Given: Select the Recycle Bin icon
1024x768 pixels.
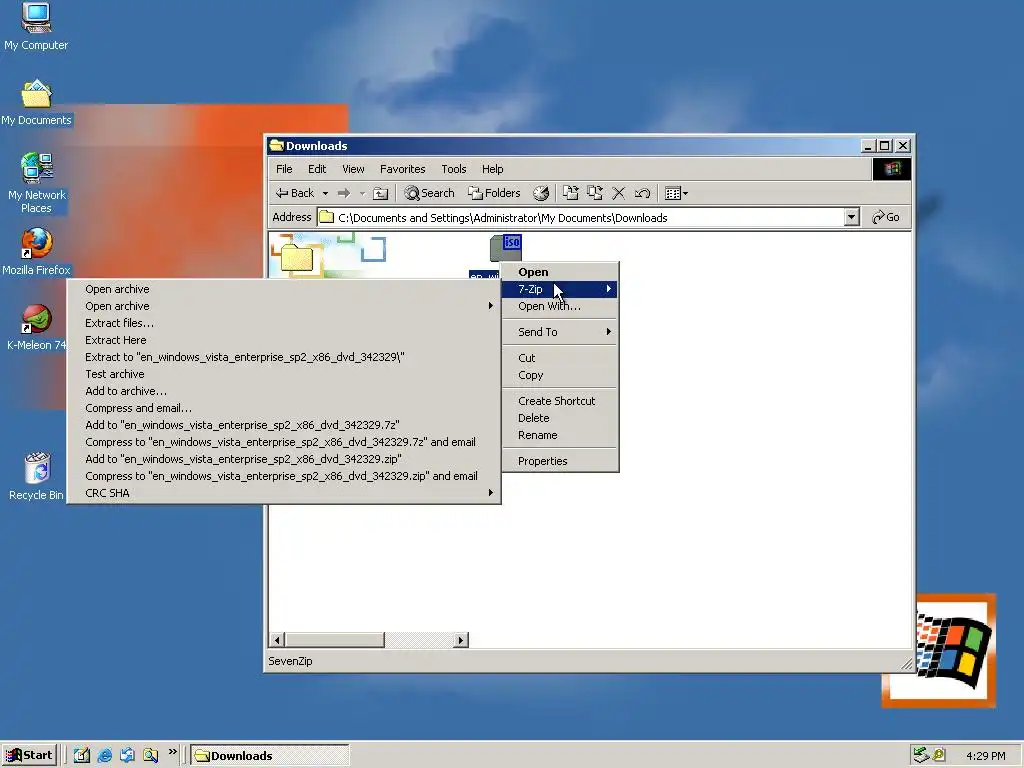Looking at the screenshot, I should point(37,475).
